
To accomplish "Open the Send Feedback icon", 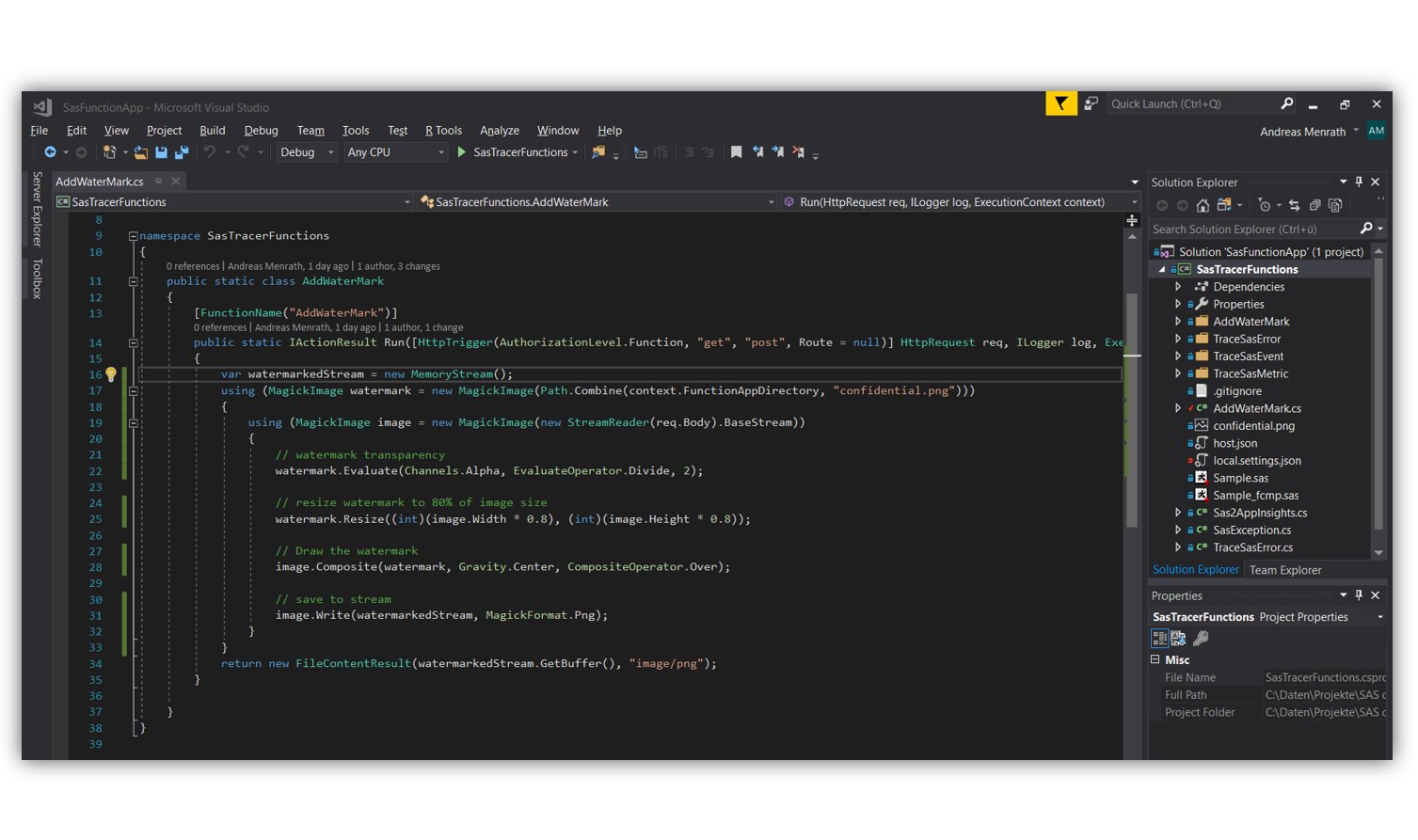I will [1091, 103].
